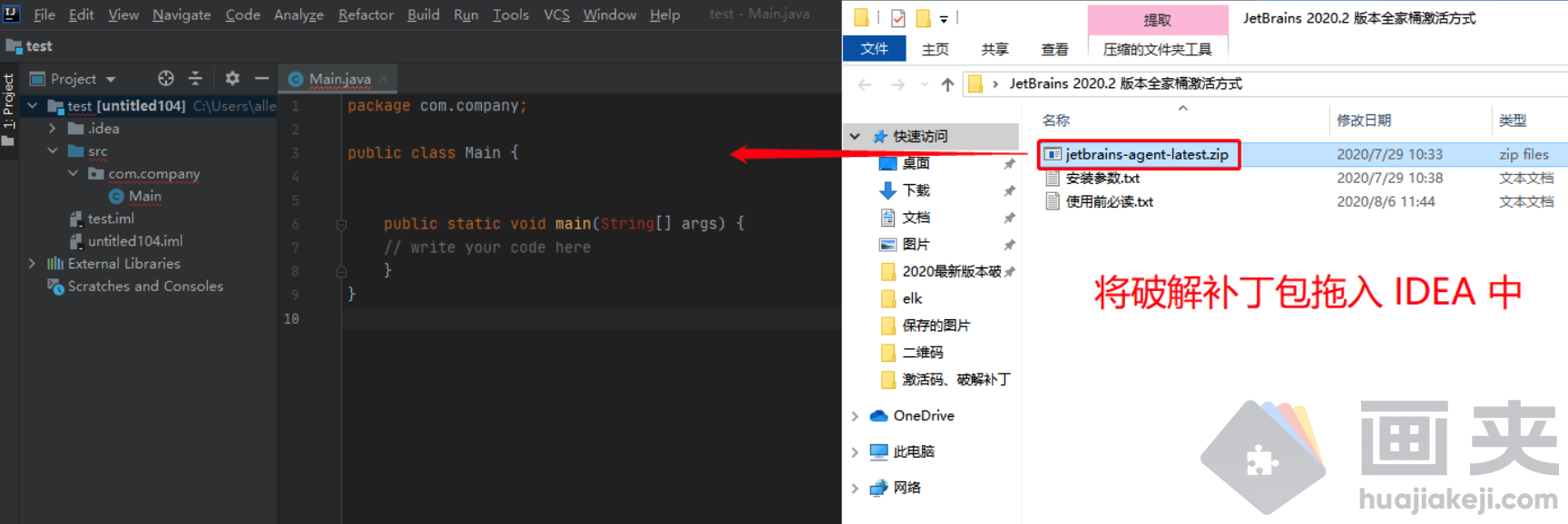Click the Main class icon in the project tree
This screenshot has width=1568, height=524.
116,197
